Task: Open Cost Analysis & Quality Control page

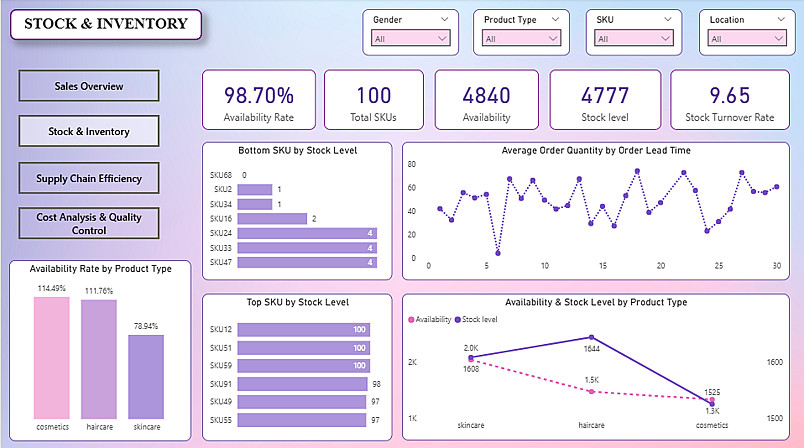Action: pyautogui.click(x=89, y=223)
